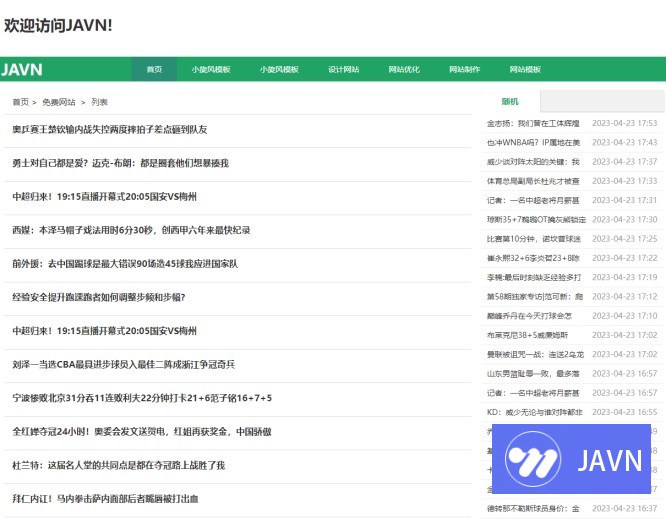The height and width of the screenshot is (519, 666).
Task: Open the 首页 tab in the green navigation bar
Action: [154, 69]
